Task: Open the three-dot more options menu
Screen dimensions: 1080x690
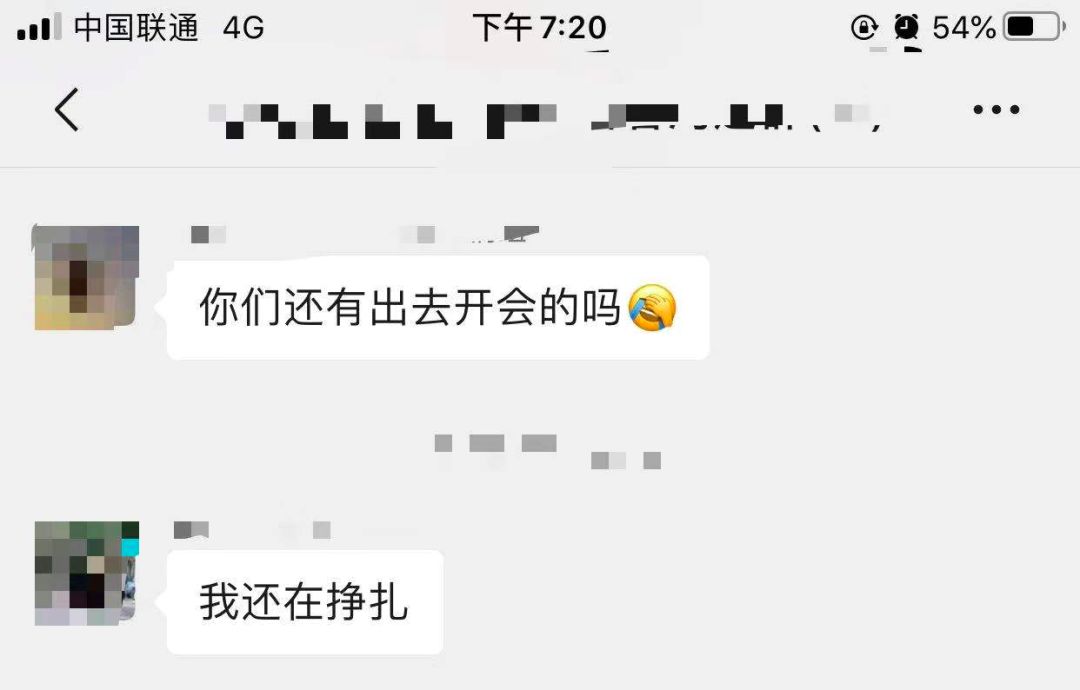Action: tap(996, 109)
